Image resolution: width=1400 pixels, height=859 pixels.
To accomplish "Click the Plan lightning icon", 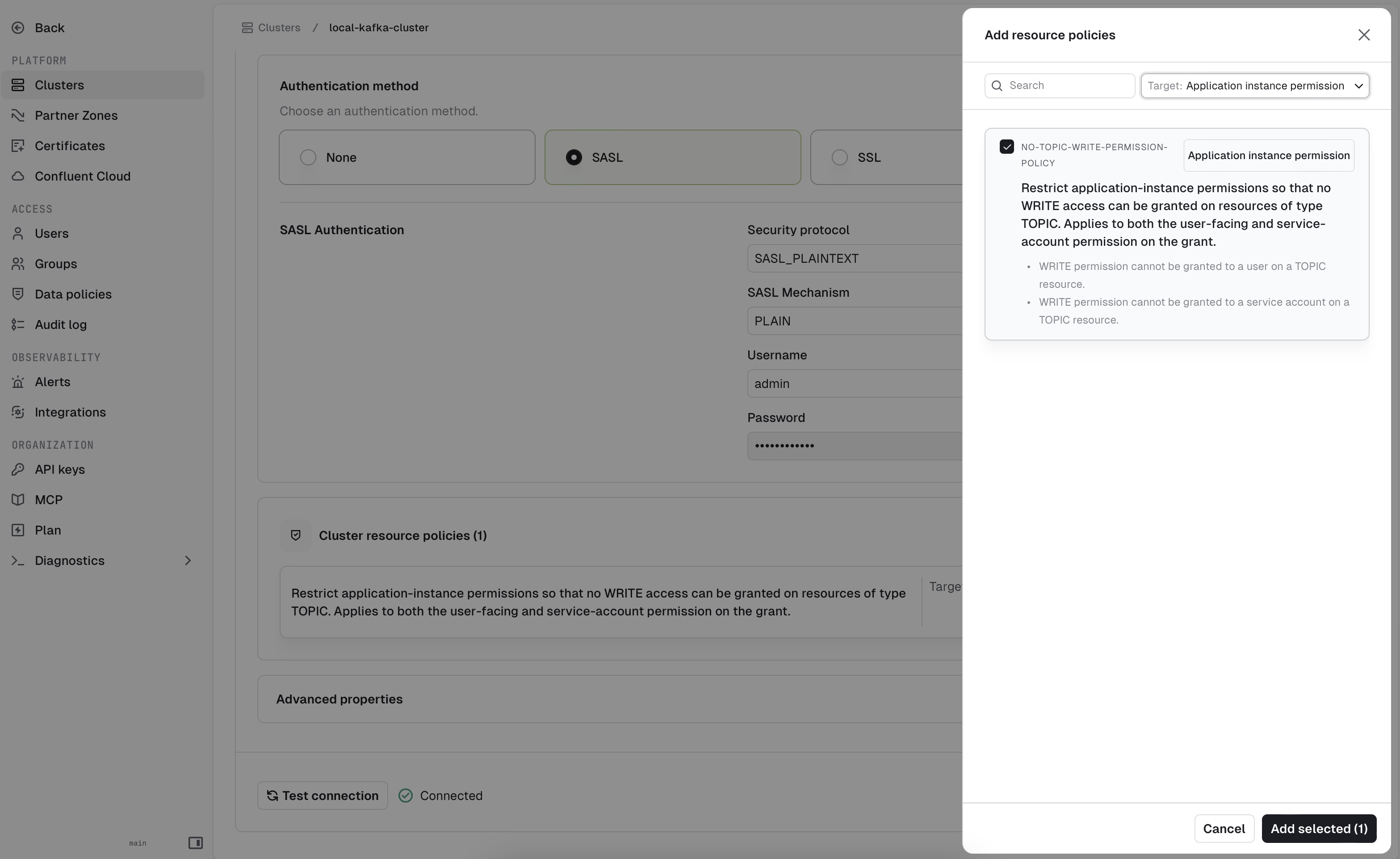I will point(18,531).
